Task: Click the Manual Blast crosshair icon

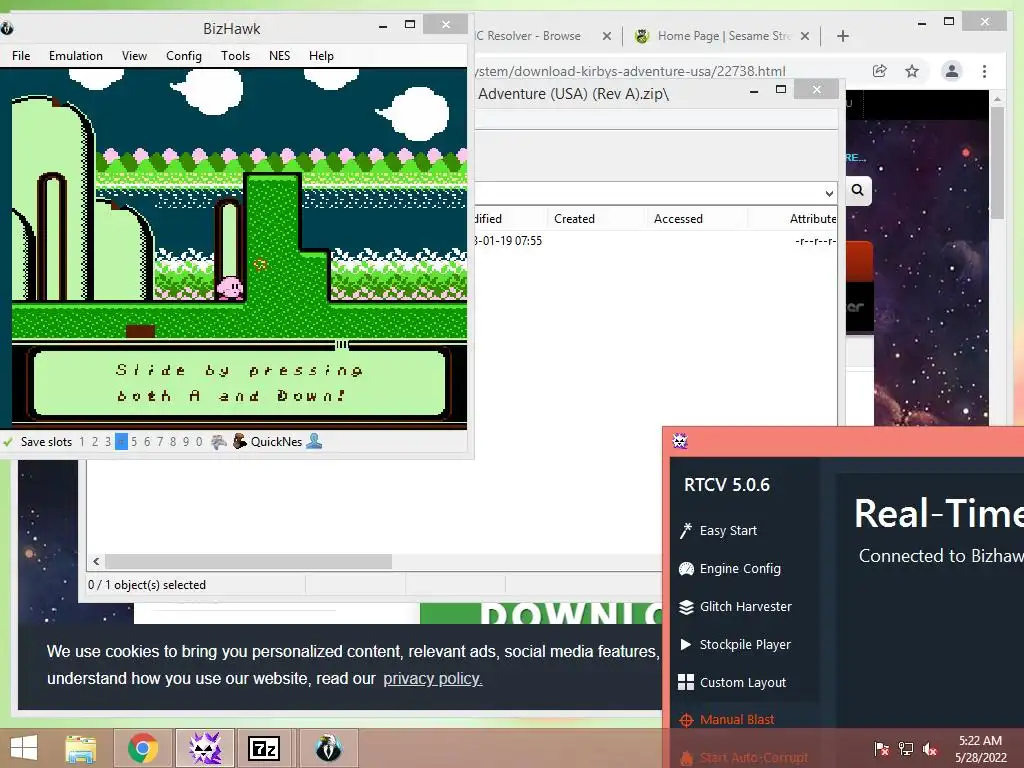Action: click(x=686, y=720)
